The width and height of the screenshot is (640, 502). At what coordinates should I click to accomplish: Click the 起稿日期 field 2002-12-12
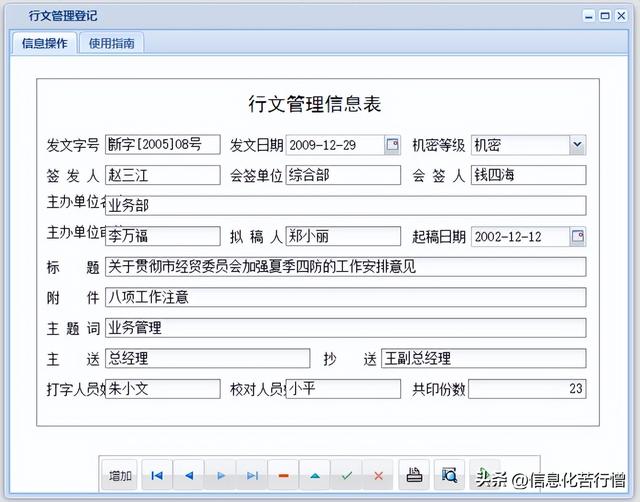tap(520, 237)
